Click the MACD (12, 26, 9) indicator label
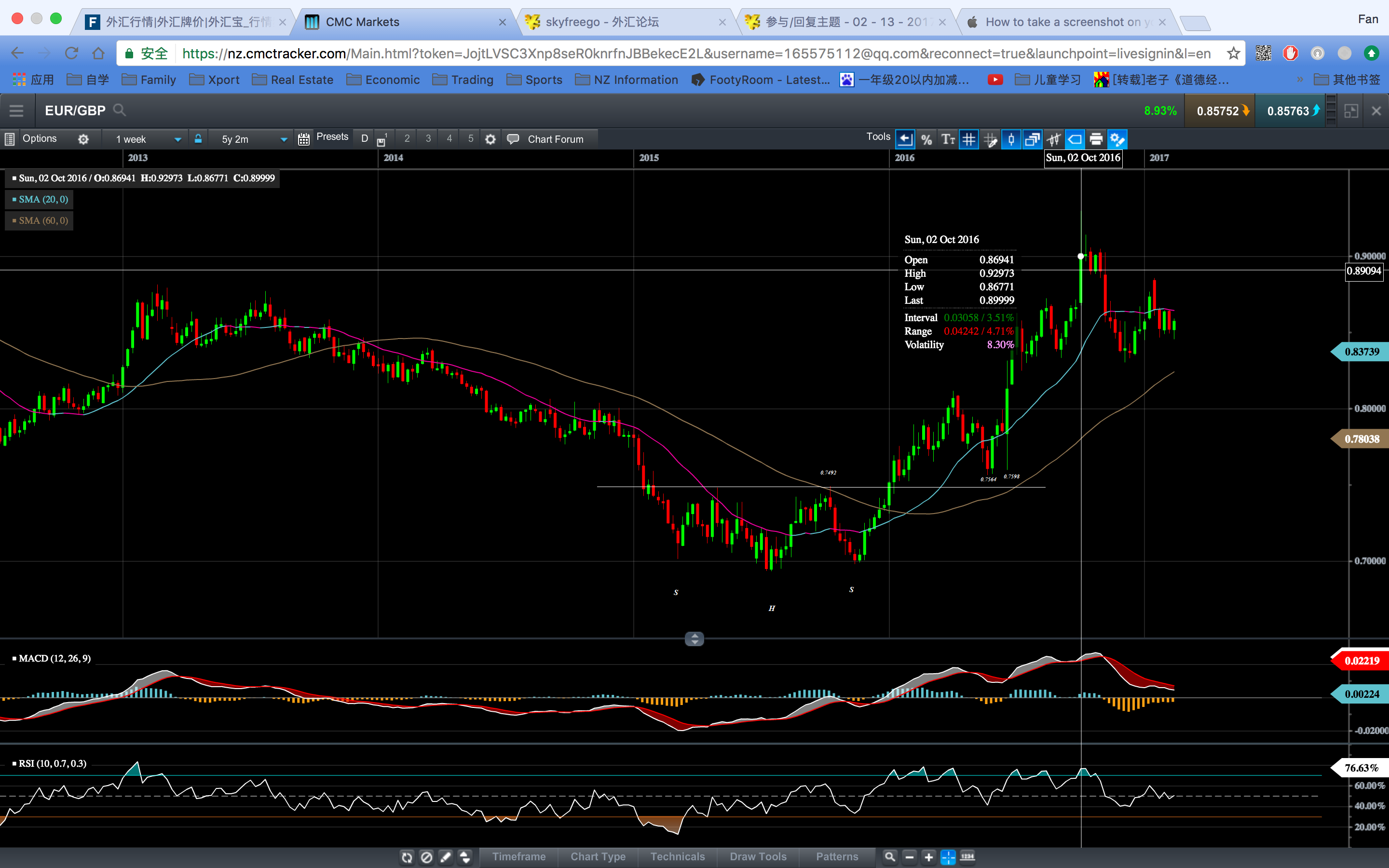 coord(54,658)
